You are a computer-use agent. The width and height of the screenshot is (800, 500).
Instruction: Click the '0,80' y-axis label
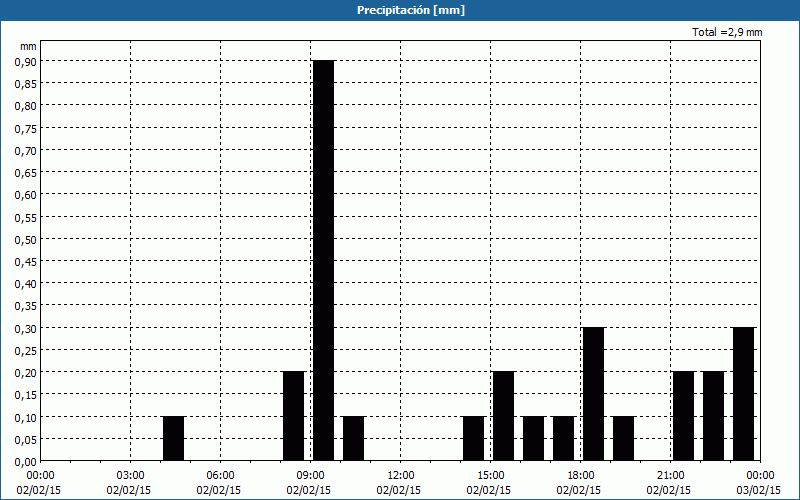pos(26,106)
